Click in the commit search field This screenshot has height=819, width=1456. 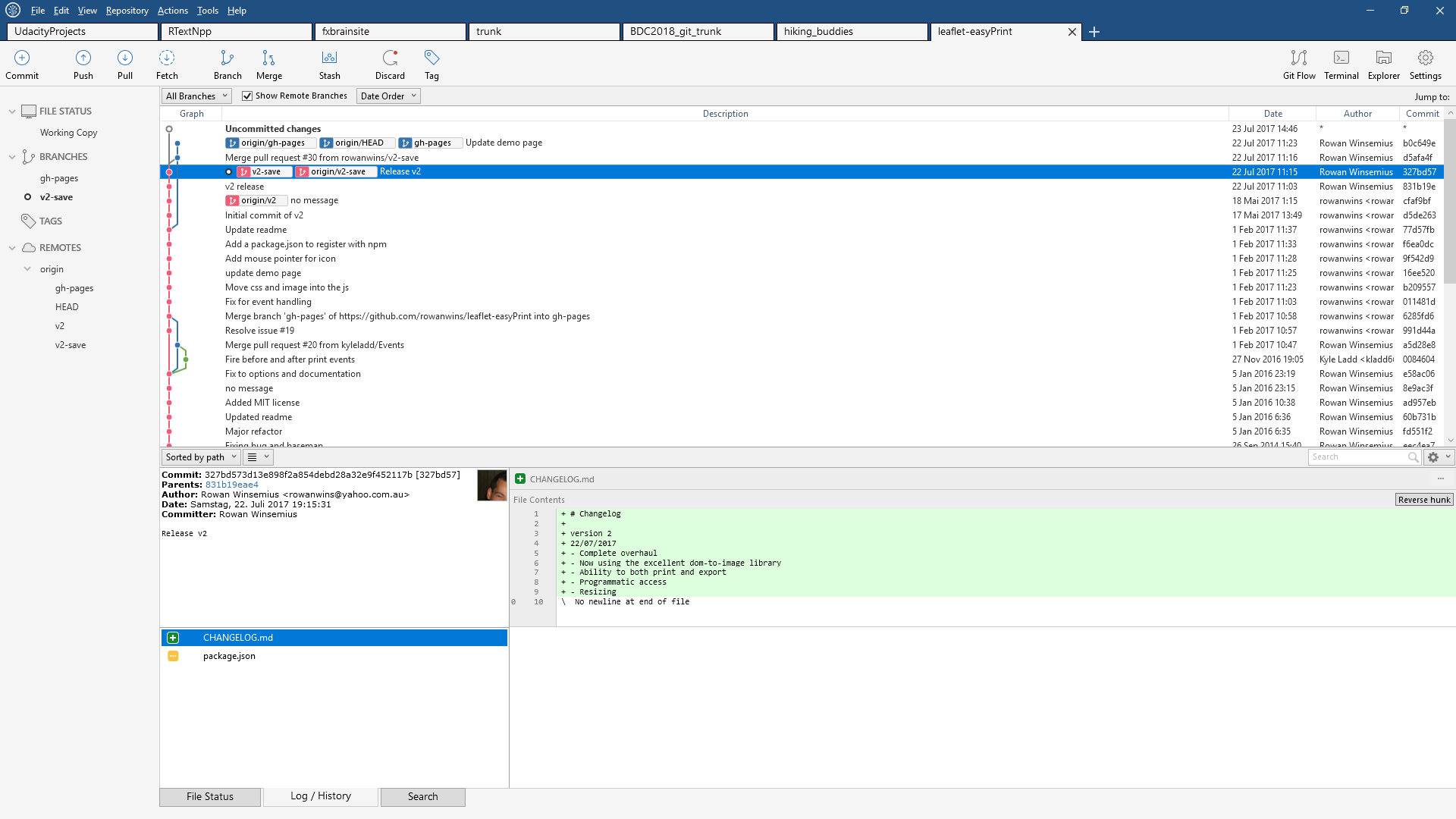click(1361, 457)
